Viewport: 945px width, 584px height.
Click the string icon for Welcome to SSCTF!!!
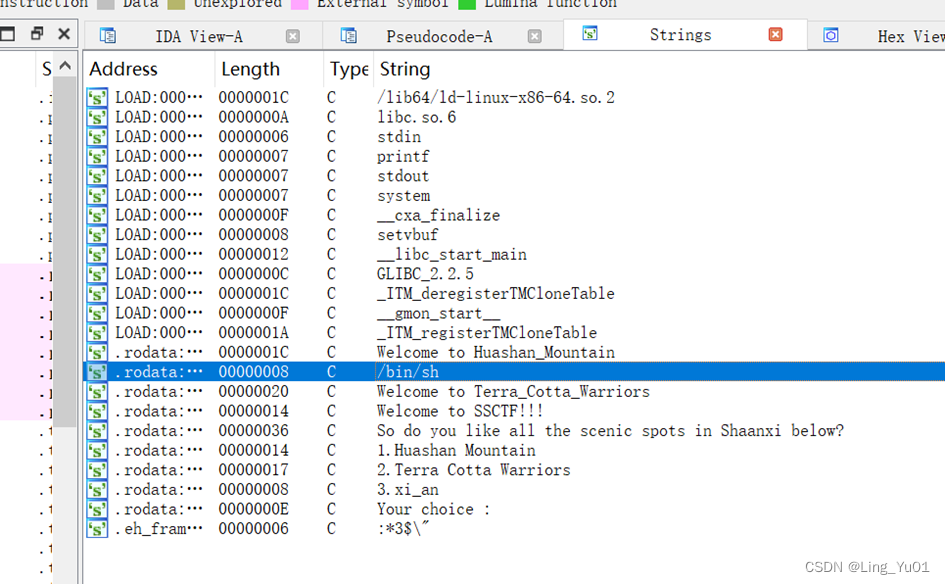(97, 411)
